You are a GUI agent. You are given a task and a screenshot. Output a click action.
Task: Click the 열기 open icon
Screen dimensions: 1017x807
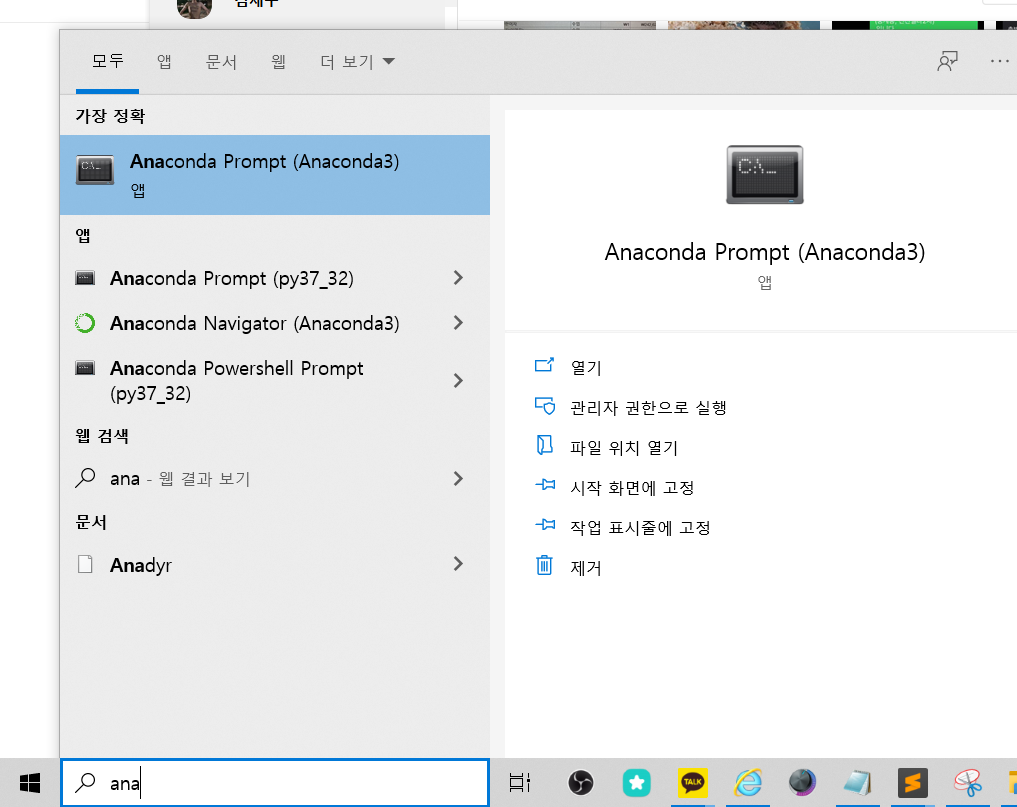tap(544, 365)
